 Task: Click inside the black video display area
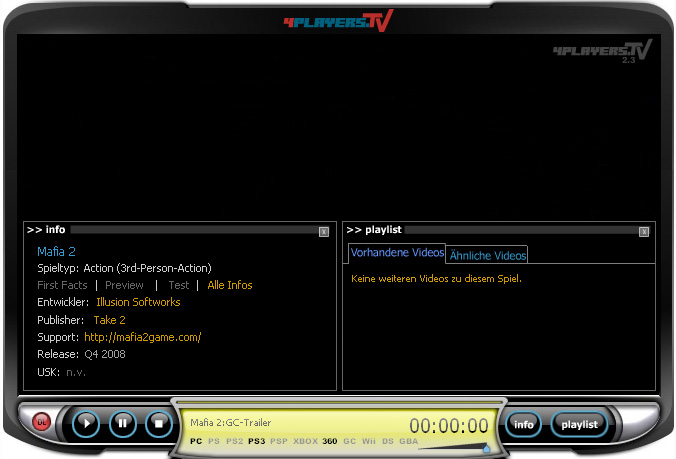click(338, 127)
